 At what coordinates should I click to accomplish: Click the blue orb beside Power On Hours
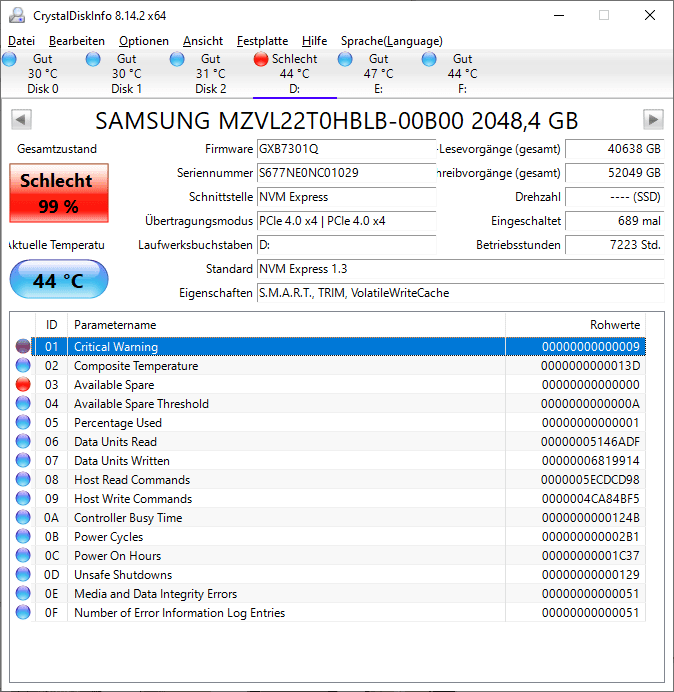23,555
